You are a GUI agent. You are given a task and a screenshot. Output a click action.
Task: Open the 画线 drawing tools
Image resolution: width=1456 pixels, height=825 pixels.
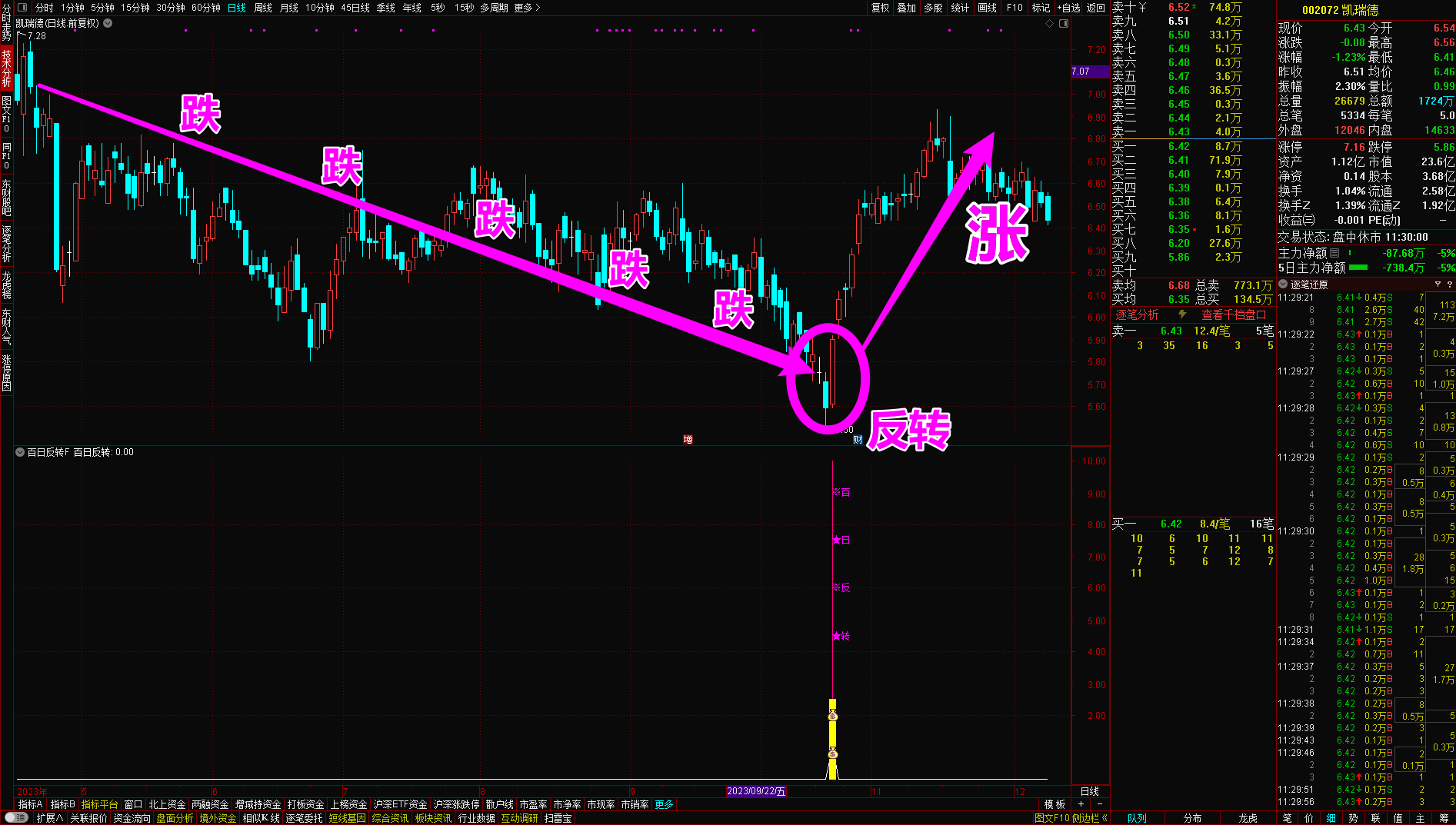coord(988,8)
